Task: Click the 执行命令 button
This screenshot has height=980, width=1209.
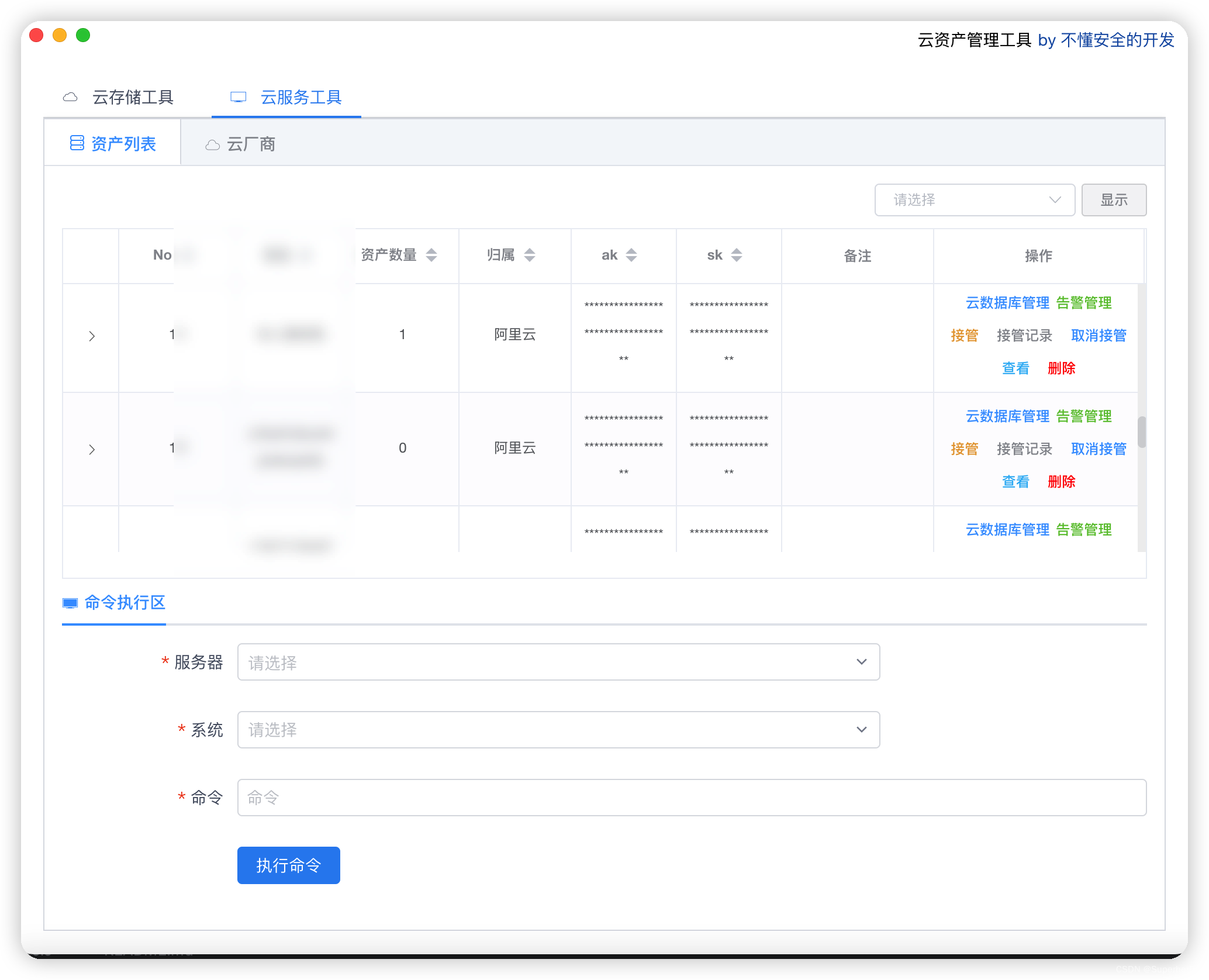Action: pyautogui.click(x=288, y=865)
